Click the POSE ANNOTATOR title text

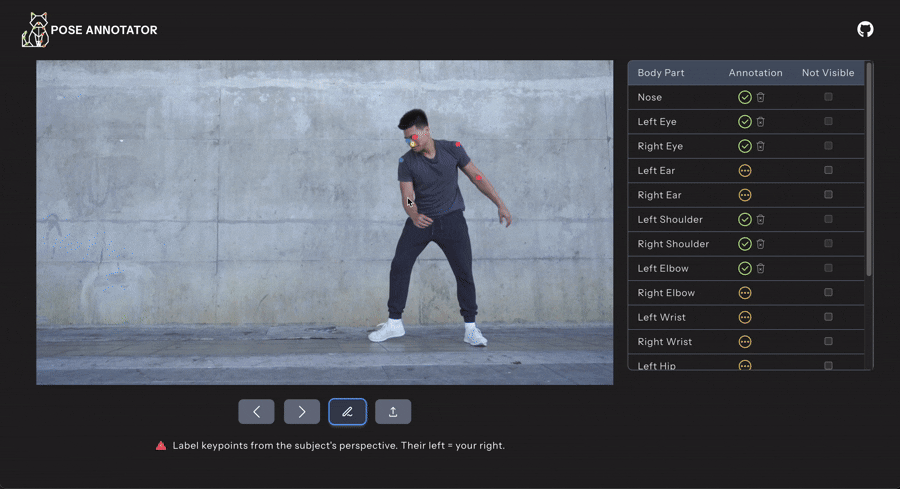pos(104,30)
